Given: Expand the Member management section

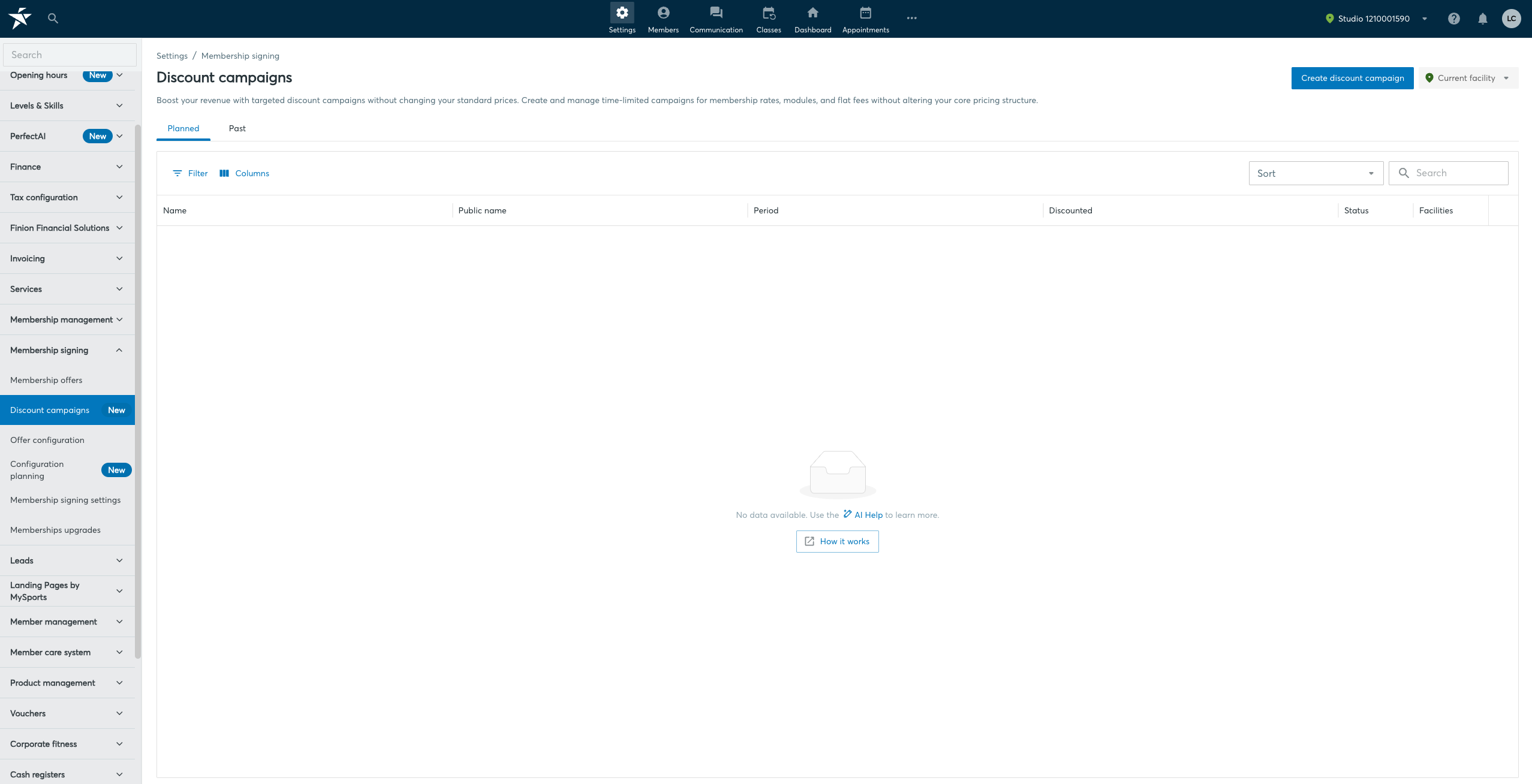Looking at the screenshot, I should pyautogui.click(x=67, y=622).
